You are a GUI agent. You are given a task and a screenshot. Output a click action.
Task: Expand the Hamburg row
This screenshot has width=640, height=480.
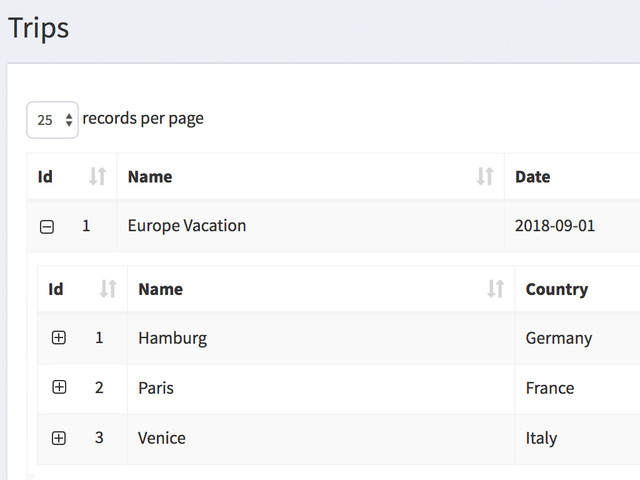59,338
